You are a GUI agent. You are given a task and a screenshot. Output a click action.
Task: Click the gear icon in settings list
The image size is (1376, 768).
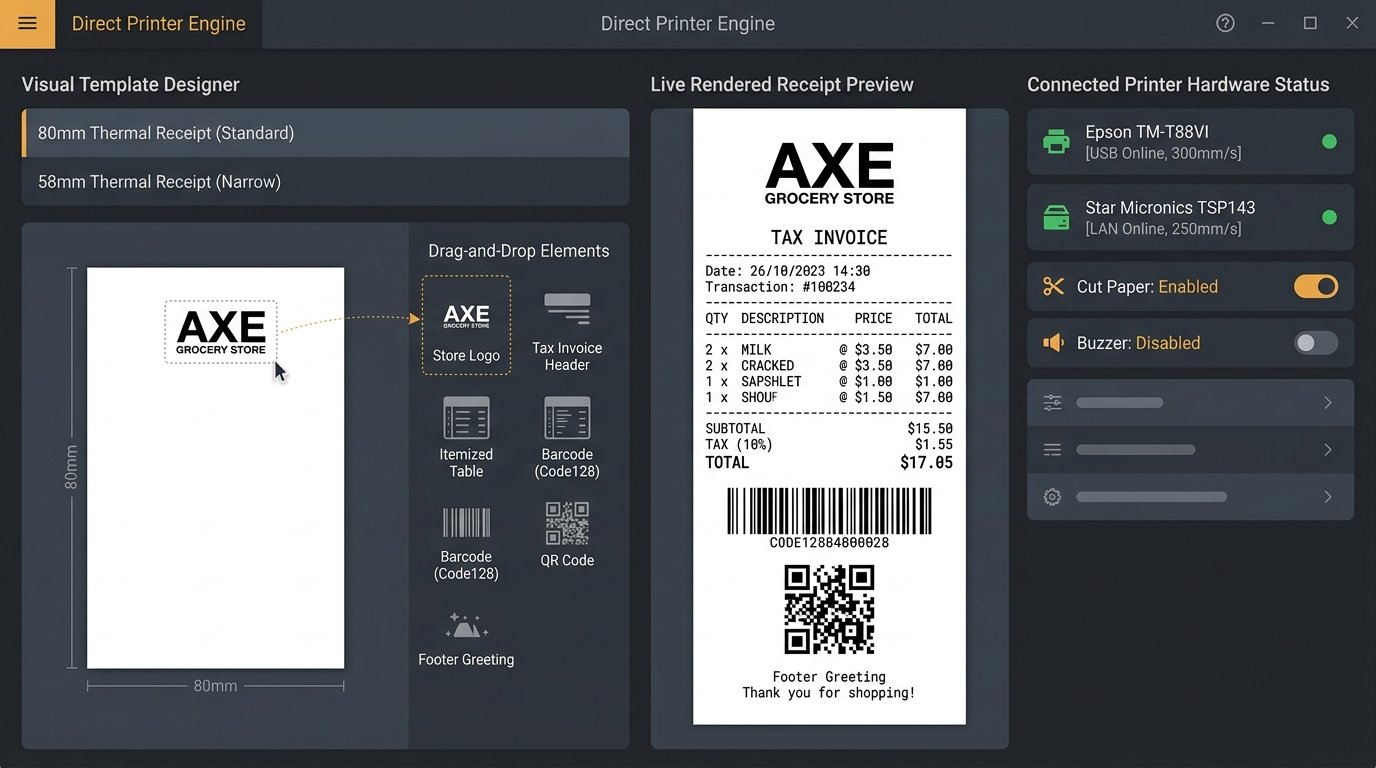1052,497
